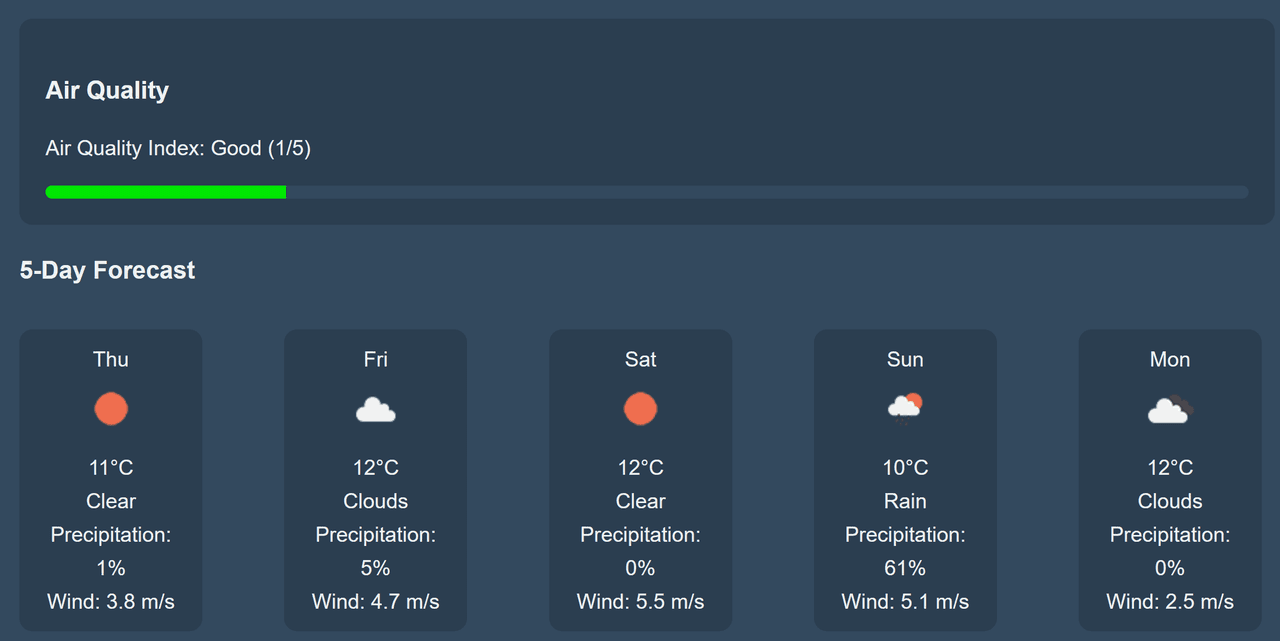Select the Sat forecast day label
The image size is (1280, 641).
click(641, 359)
